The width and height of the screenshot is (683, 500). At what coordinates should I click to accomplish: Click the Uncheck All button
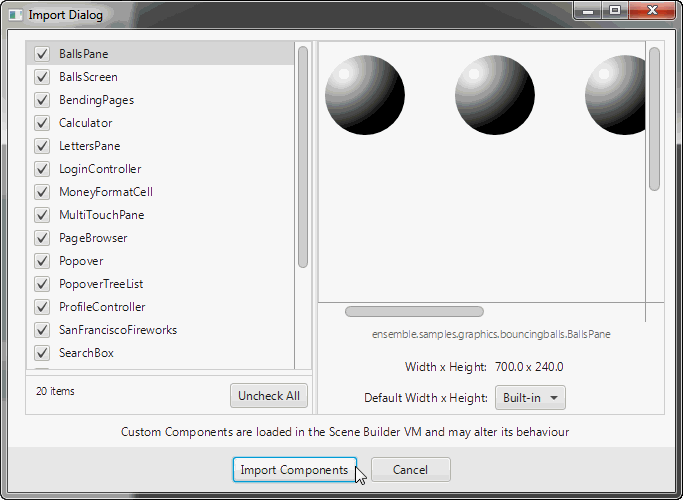tap(269, 396)
